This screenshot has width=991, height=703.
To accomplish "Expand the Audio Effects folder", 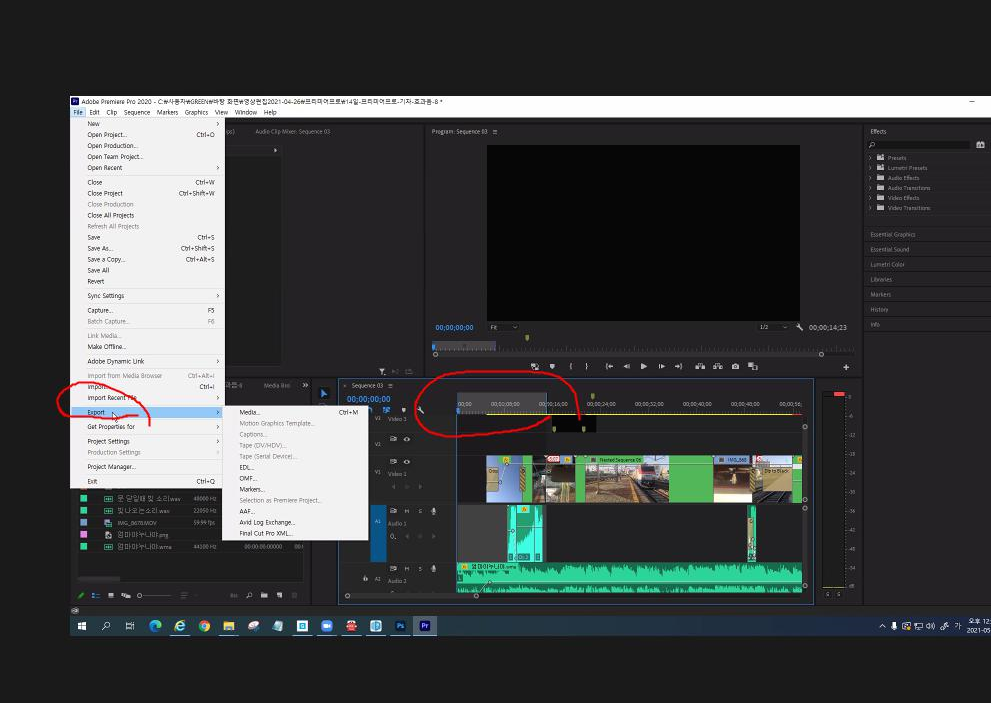I will click(x=870, y=178).
